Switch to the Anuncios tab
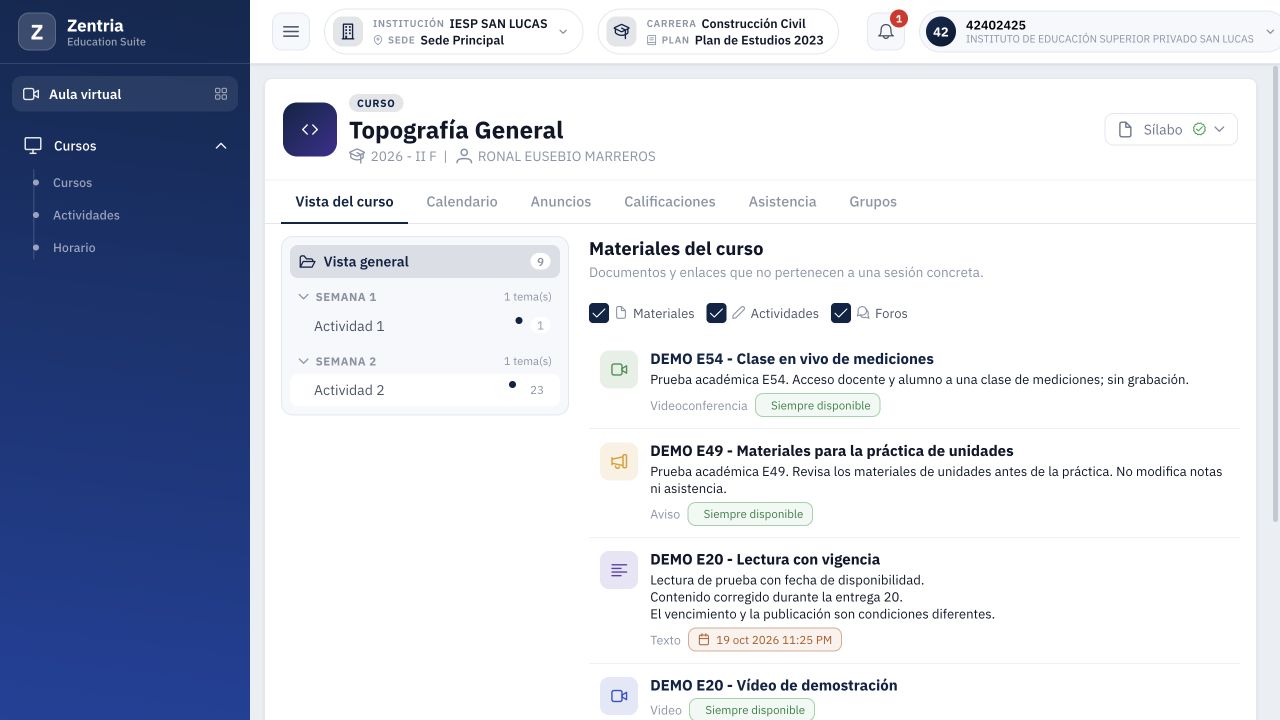The height and width of the screenshot is (720, 1280). (x=561, y=202)
